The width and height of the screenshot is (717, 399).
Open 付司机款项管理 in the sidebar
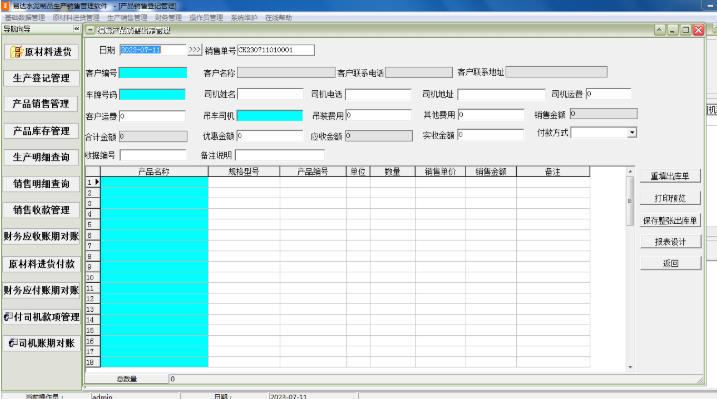pyautogui.click(x=42, y=317)
